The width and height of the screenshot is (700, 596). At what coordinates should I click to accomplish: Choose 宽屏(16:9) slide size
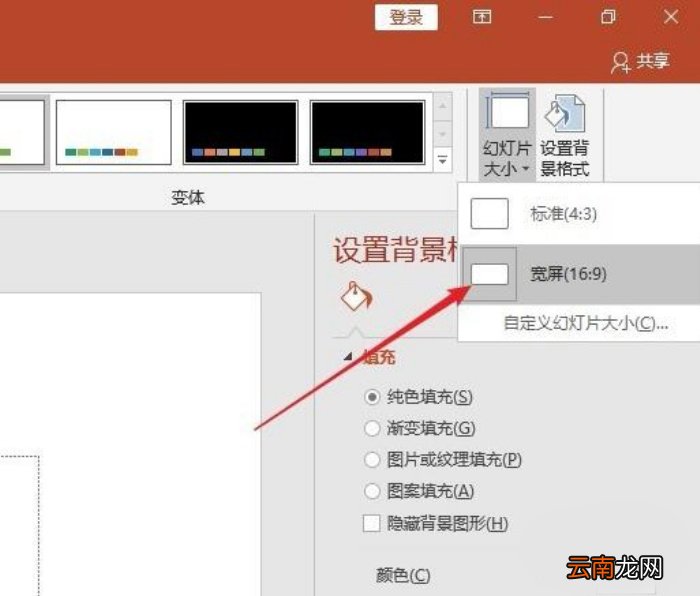coord(580,274)
